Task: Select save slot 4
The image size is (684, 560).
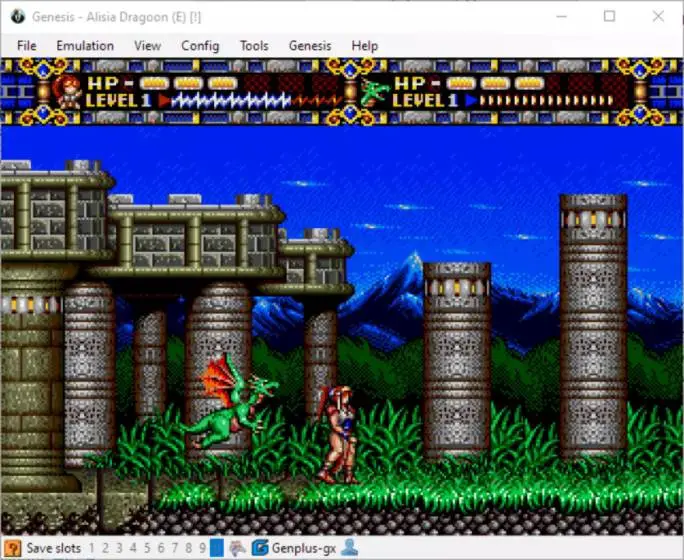Action: [133, 548]
